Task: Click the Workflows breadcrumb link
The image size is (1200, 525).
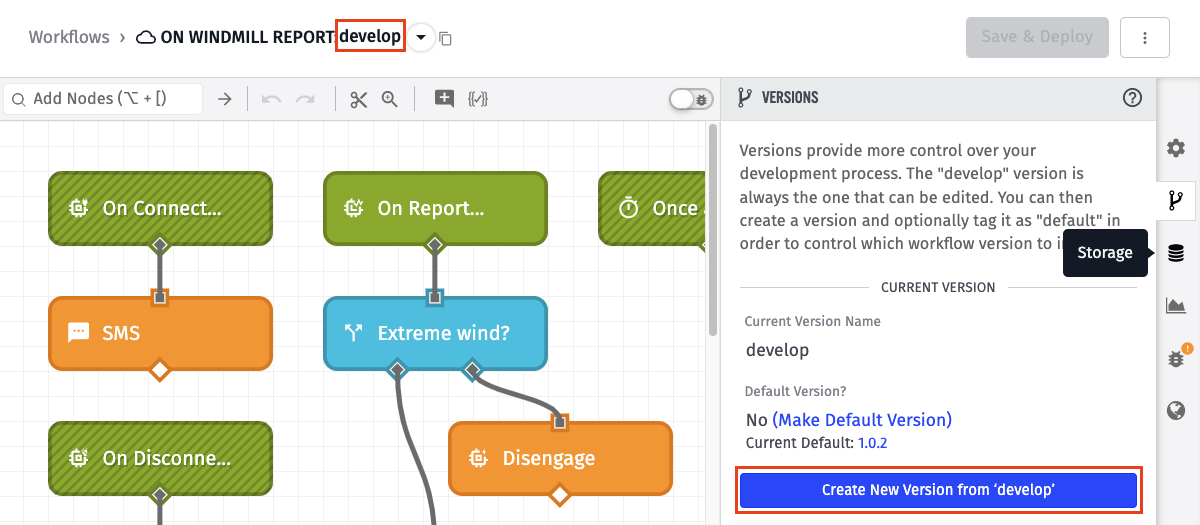Action: tap(69, 37)
